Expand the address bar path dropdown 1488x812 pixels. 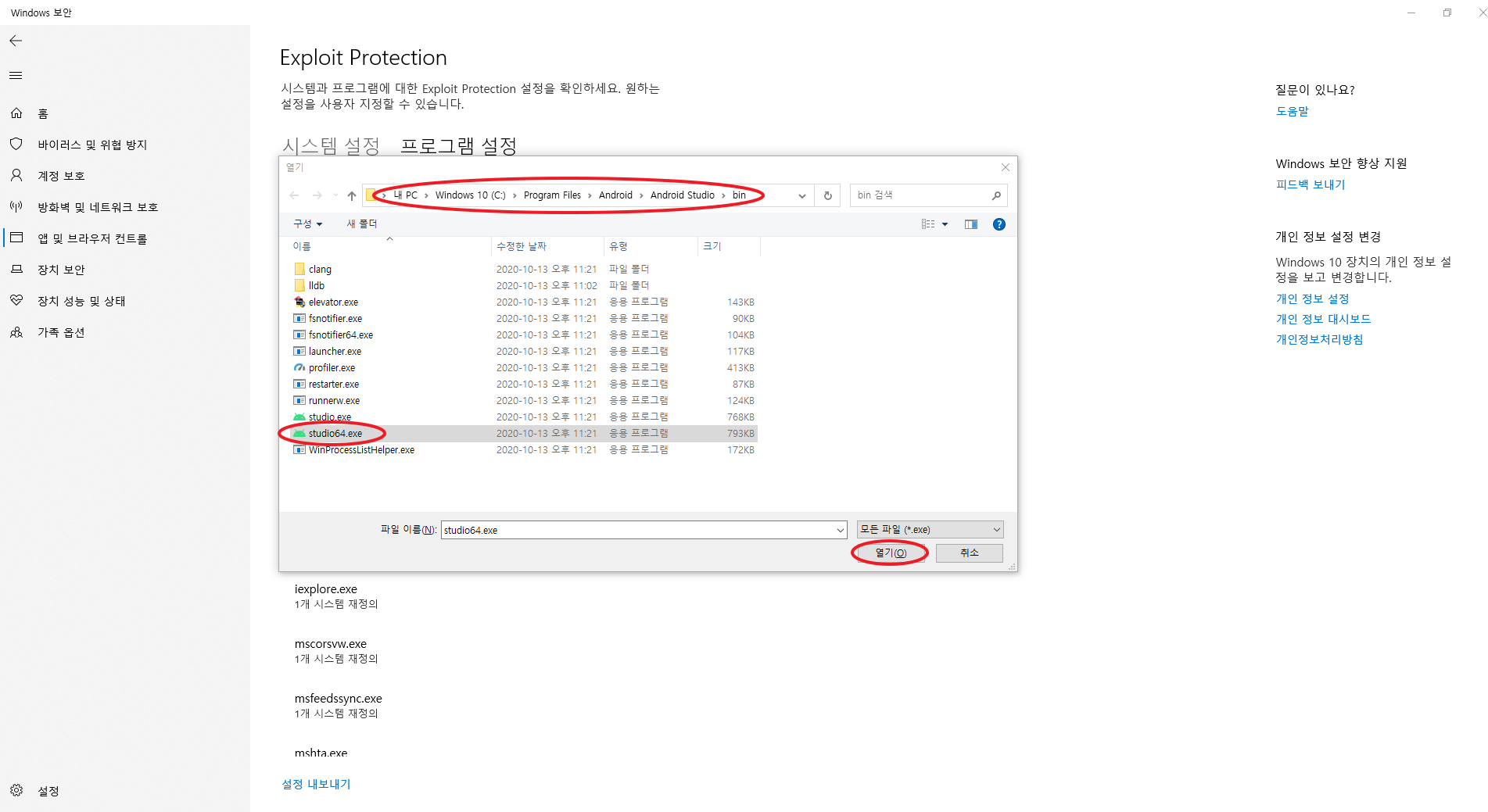[x=802, y=195]
